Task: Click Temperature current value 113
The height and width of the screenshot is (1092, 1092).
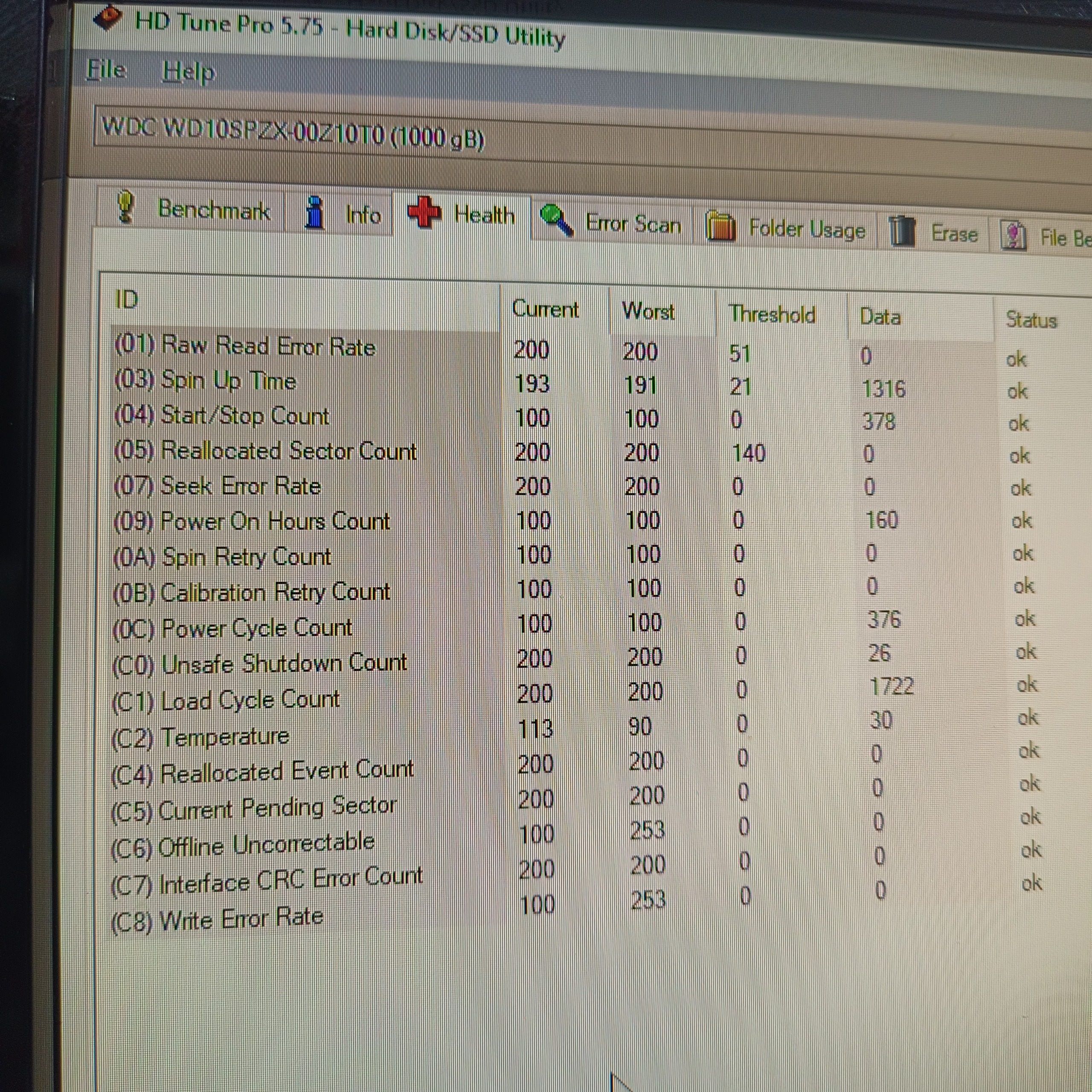Action: 535,728
